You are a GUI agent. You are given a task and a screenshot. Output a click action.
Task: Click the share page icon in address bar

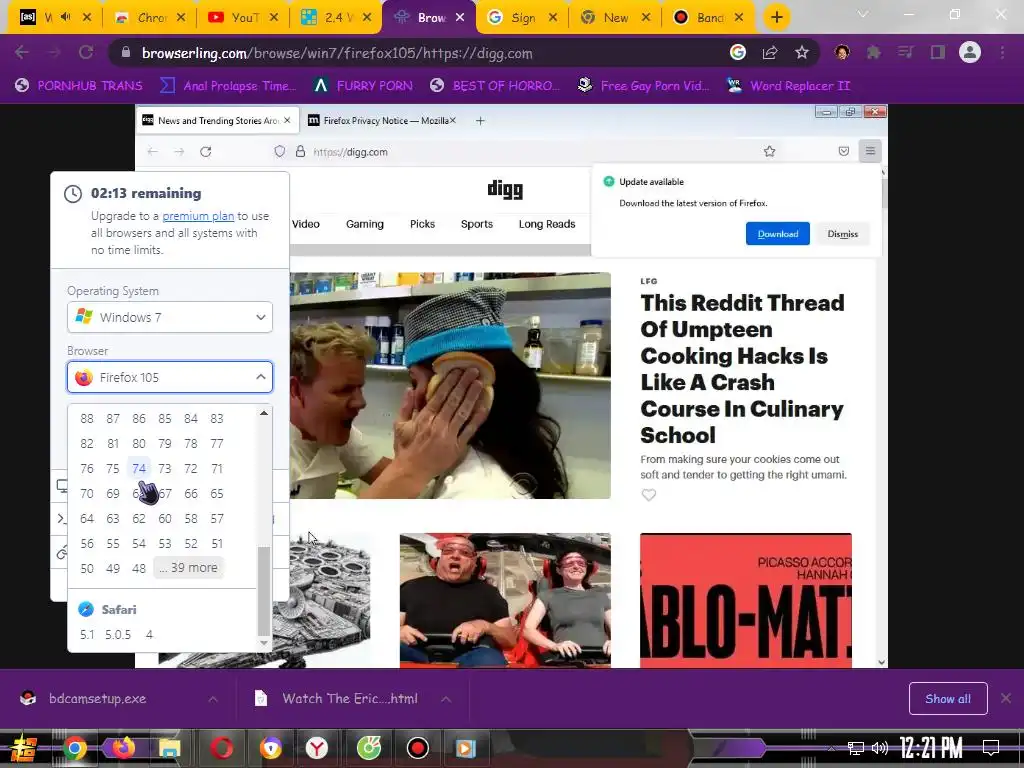[770, 53]
